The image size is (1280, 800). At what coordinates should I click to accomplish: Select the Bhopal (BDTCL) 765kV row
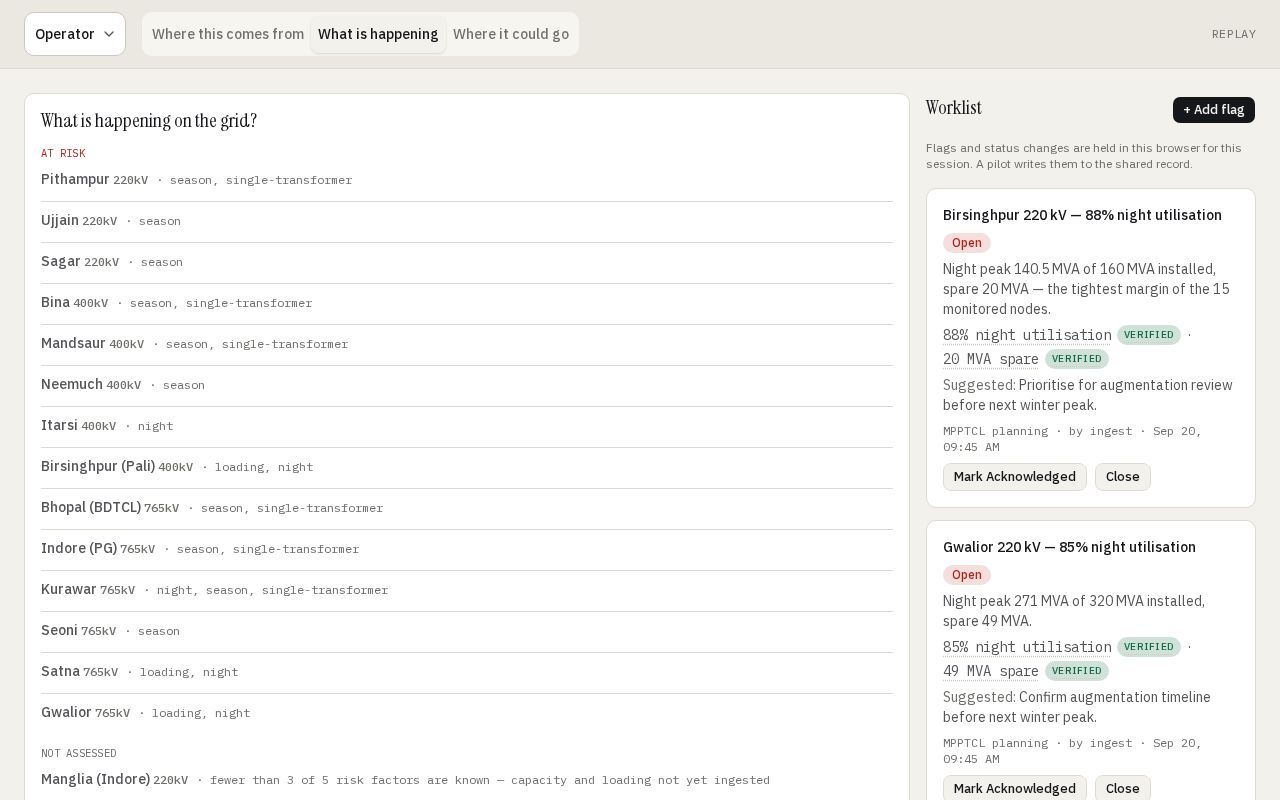[467, 508]
